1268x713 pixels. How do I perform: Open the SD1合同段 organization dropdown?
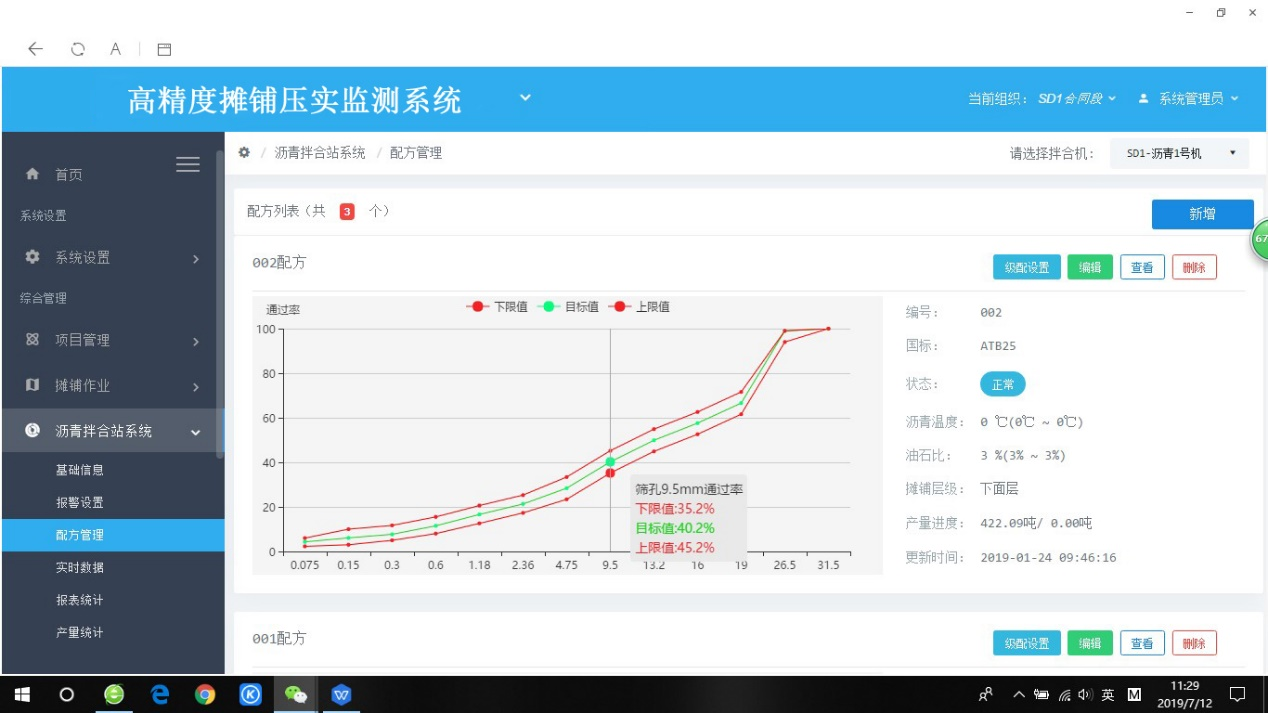click(1077, 98)
